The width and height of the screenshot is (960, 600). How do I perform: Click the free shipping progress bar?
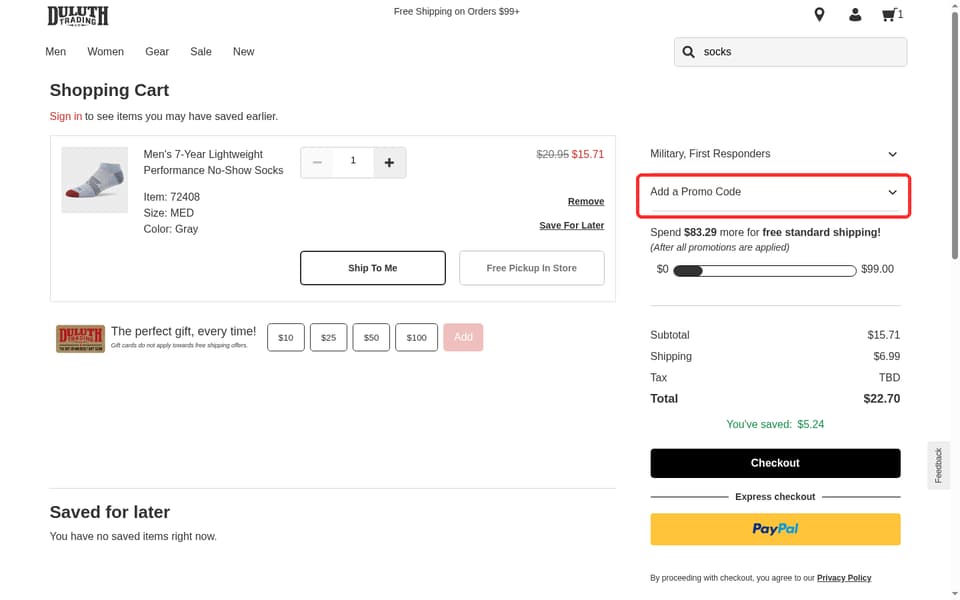(765, 271)
